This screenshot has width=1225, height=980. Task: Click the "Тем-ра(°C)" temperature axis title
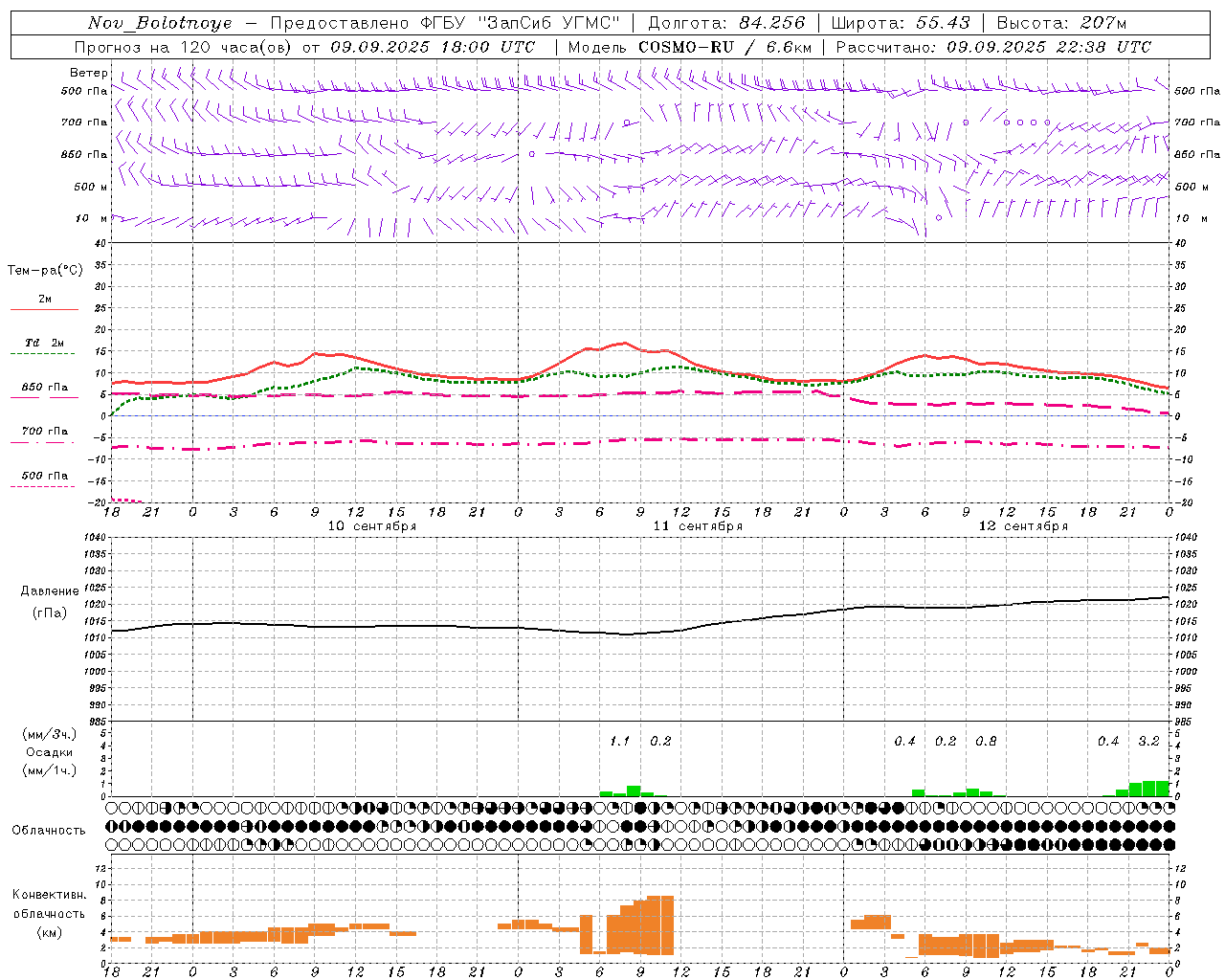click(x=45, y=270)
